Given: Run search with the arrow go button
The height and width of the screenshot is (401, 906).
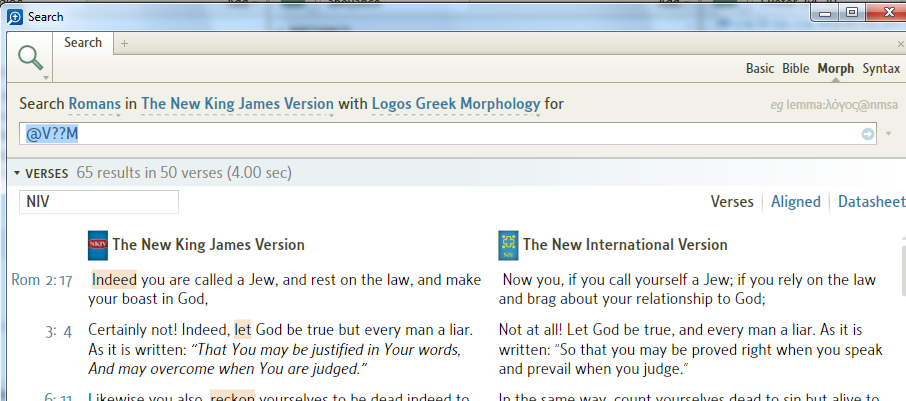Looking at the screenshot, I should pyautogui.click(x=867, y=134).
